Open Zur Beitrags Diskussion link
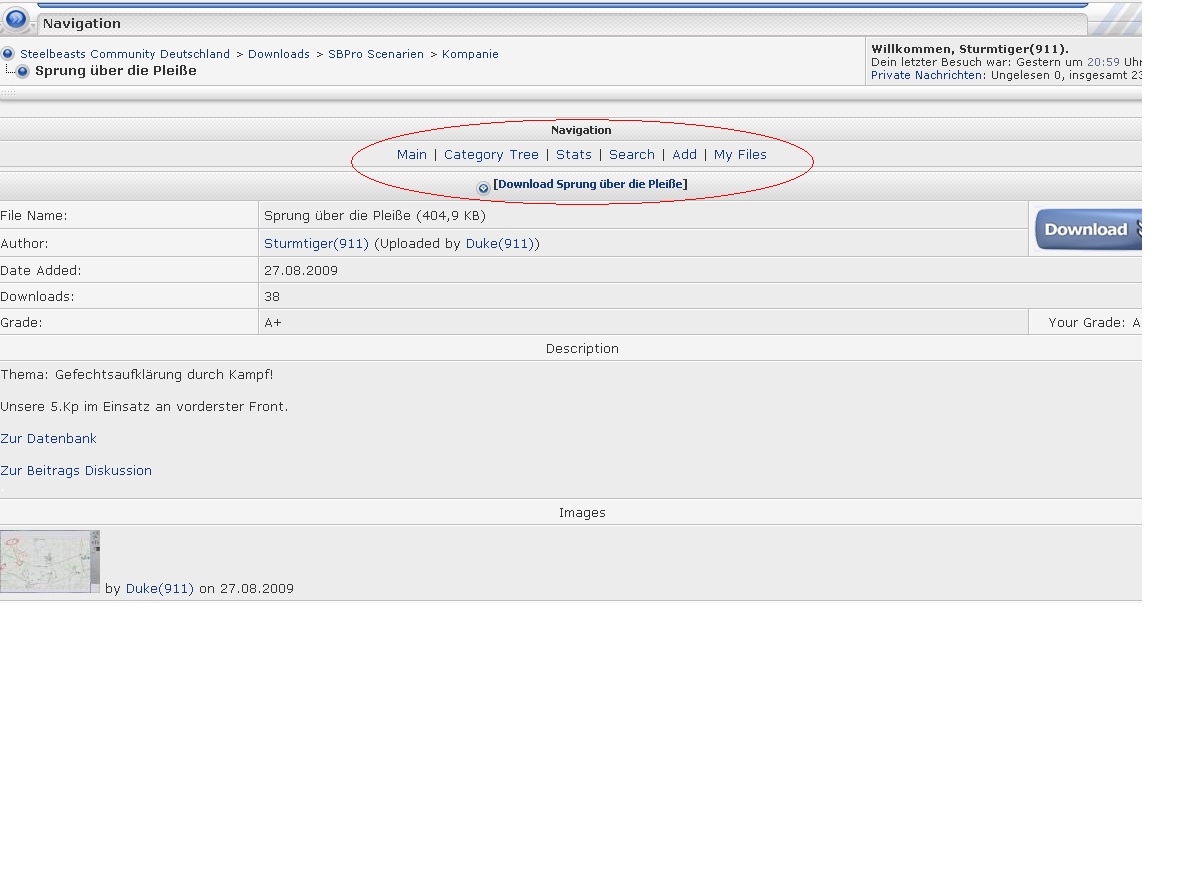This screenshot has height=892, width=1198. tap(76, 471)
